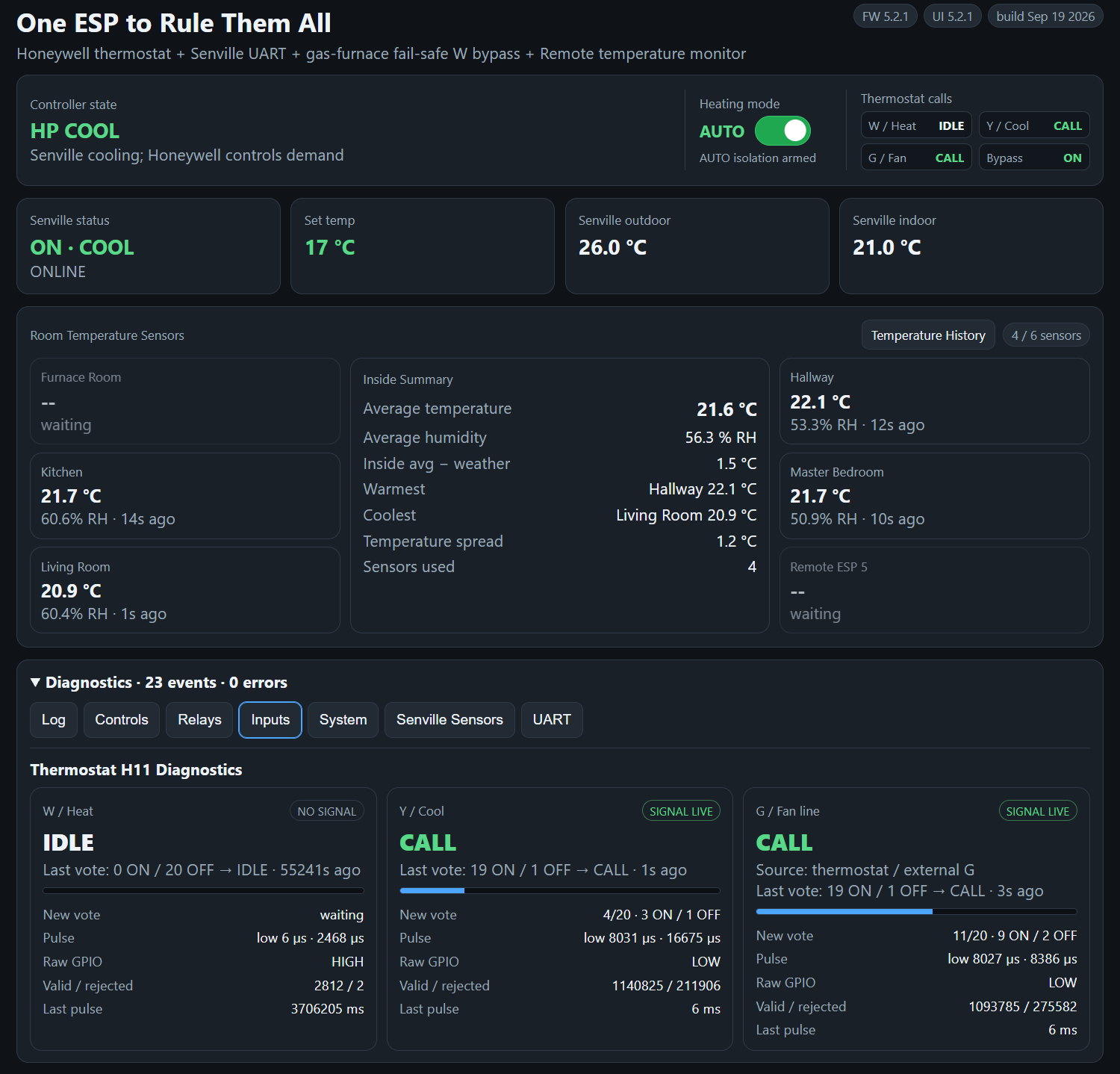Viewport: 1120px width, 1074px height.
Task: Click the 17 °C set temp value
Action: click(330, 247)
